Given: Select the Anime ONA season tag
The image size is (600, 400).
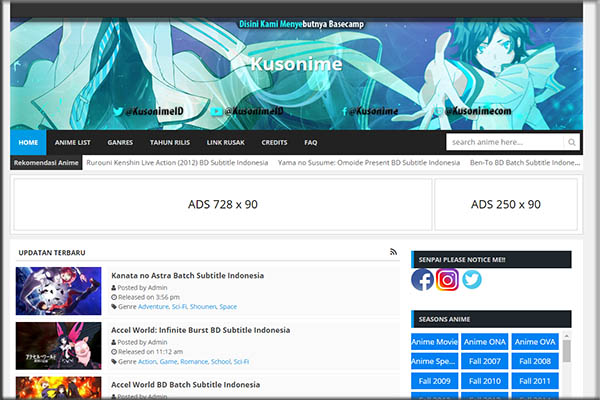Looking at the screenshot, I should (x=484, y=341).
